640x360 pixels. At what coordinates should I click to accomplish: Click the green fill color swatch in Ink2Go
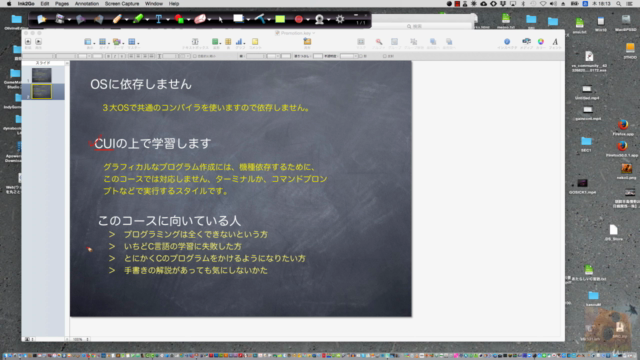(280, 19)
